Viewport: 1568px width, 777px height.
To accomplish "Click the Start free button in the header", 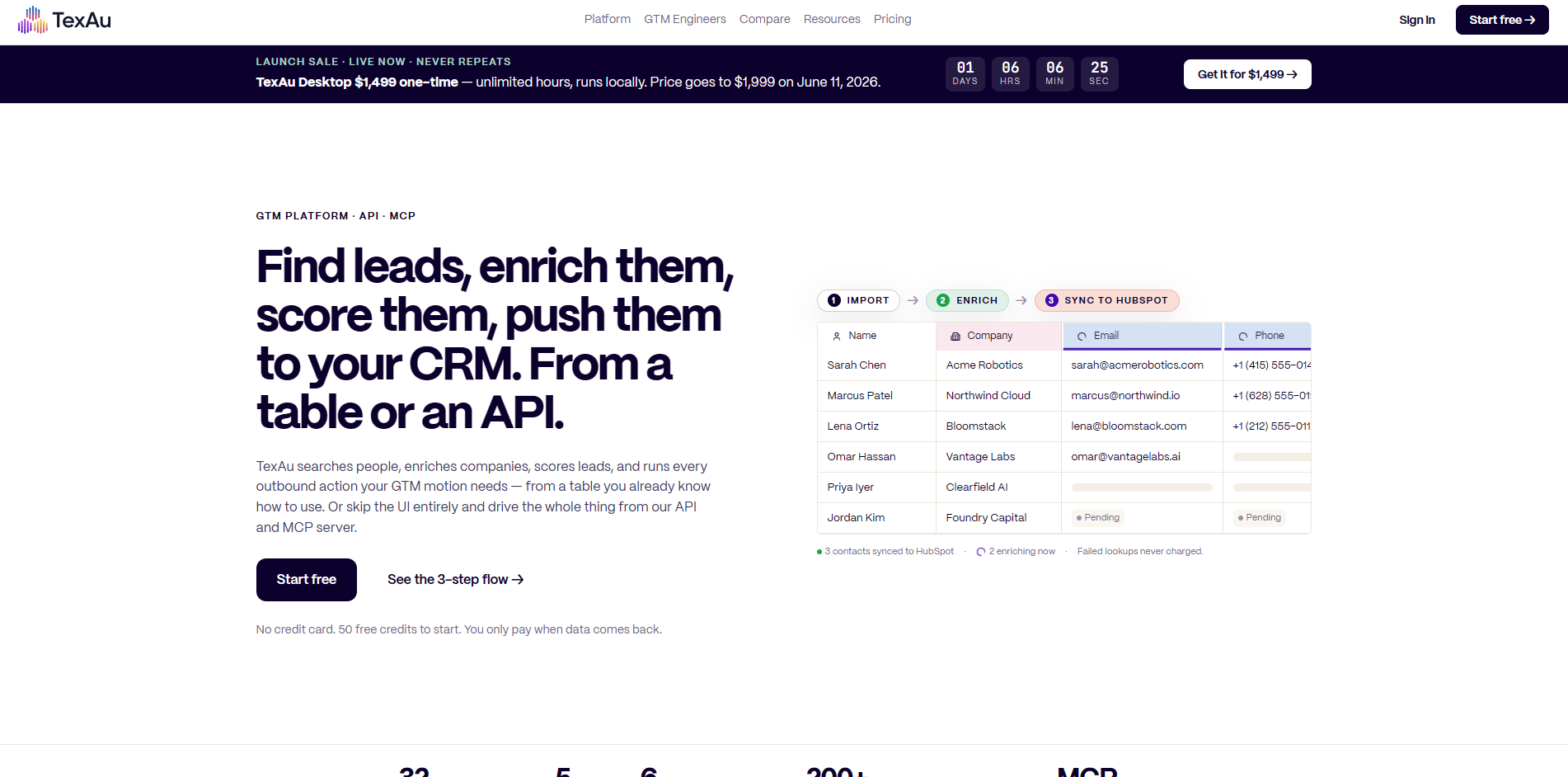I will [x=1502, y=20].
